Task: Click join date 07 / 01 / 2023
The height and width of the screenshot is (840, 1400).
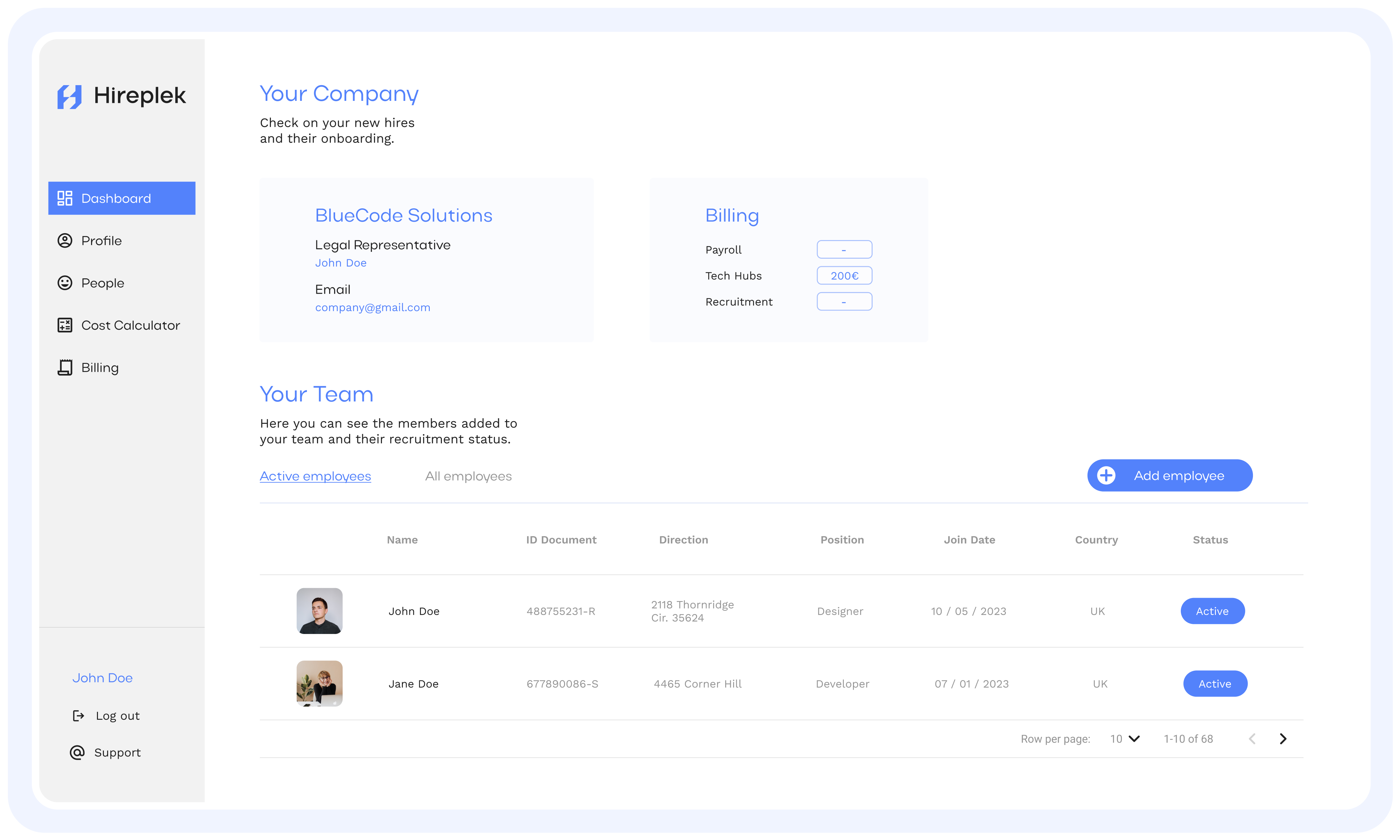Action: [x=972, y=684]
